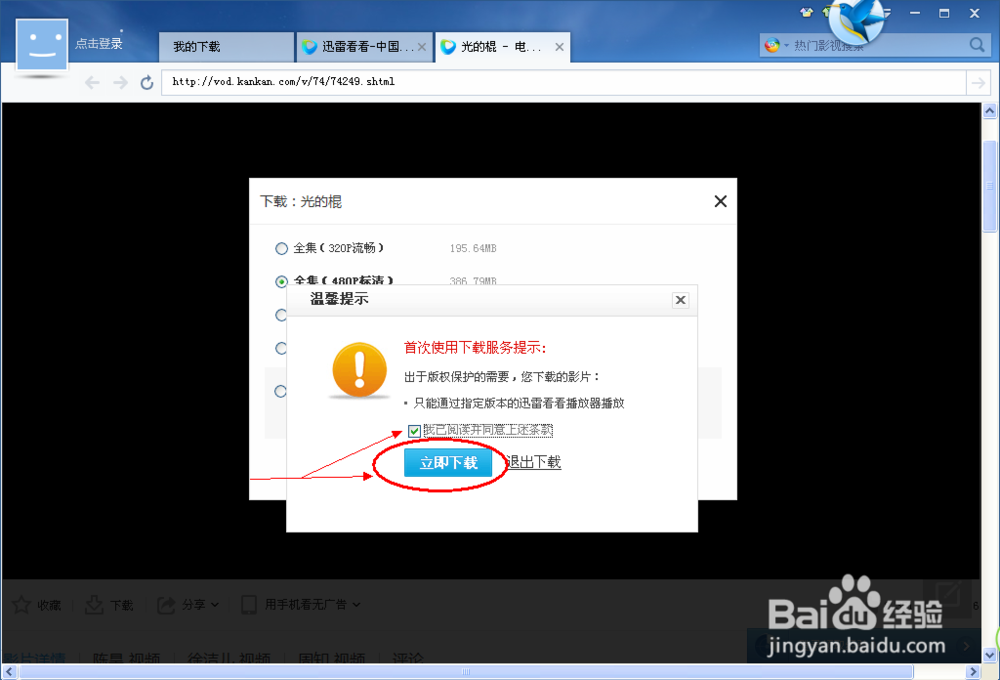Reload the page with refresh icon
The height and width of the screenshot is (680, 1000).
pos(147,82)
